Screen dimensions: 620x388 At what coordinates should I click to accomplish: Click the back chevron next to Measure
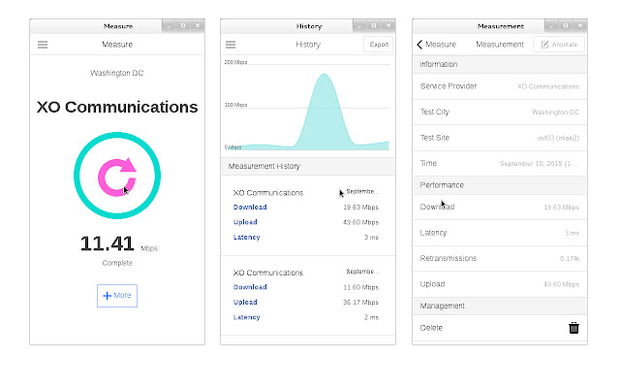pyautogui.click(x=420, y=44)
